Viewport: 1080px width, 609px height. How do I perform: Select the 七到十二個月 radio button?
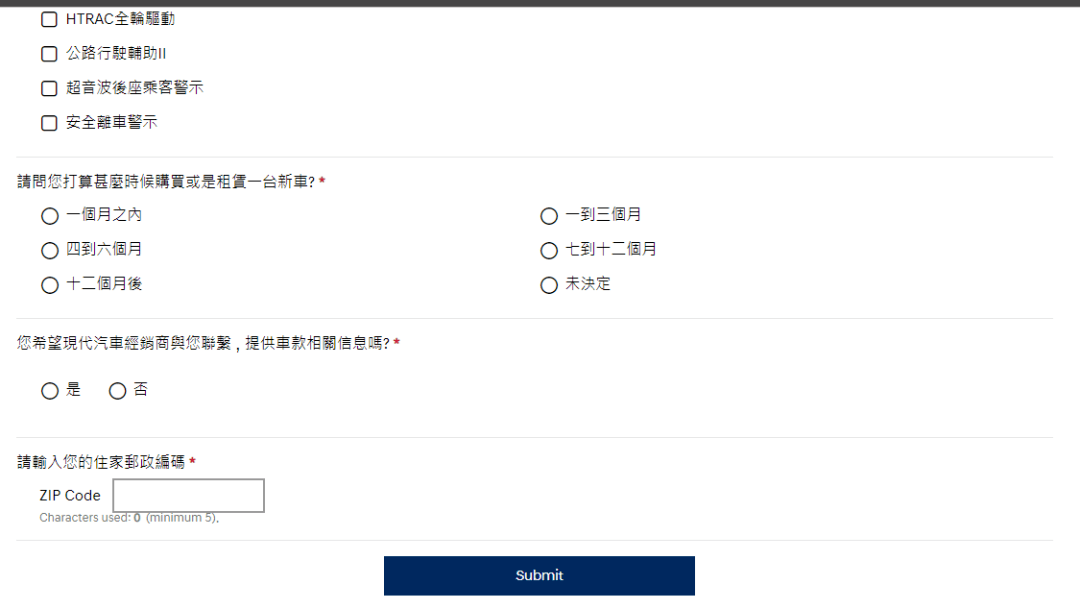tap(549, 250)
